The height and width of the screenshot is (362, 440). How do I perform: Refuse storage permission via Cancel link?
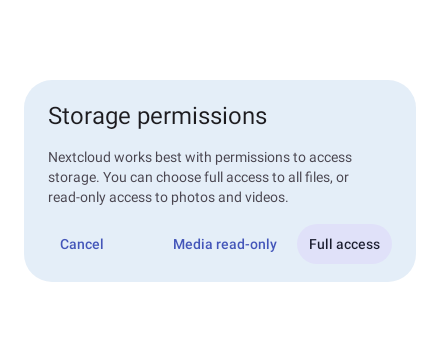82,244
